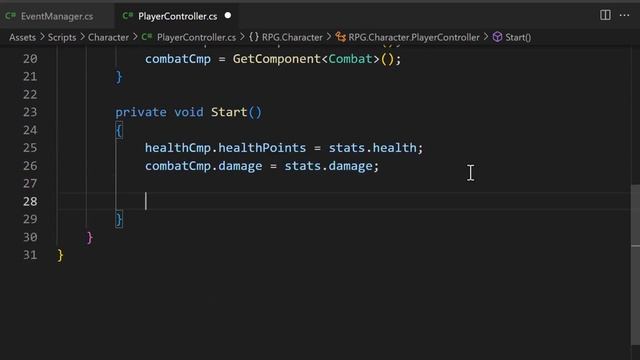The image size is (640, 360).
Task: Click the Start method name on line 23
Action: tap(229, 112)
